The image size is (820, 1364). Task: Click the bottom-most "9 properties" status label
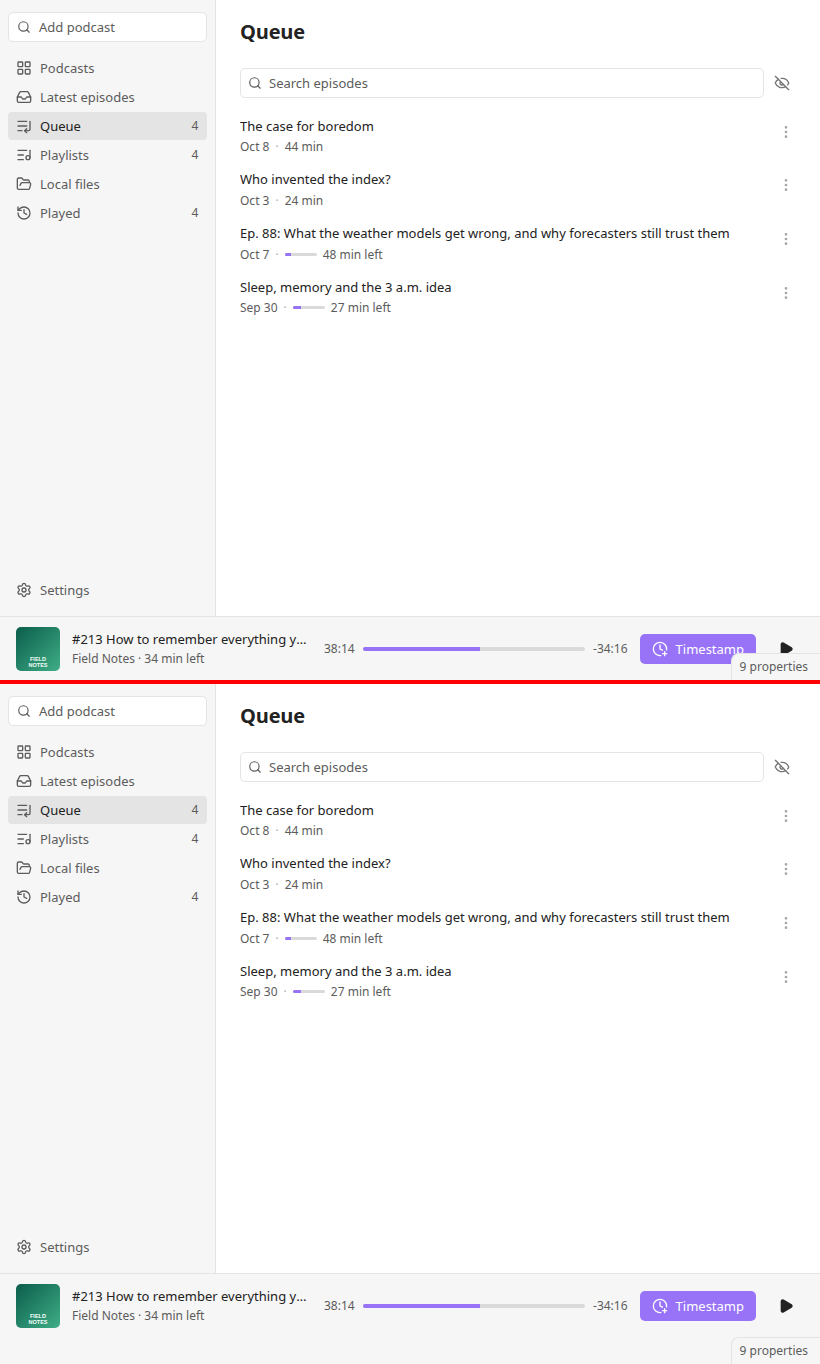774,1350
